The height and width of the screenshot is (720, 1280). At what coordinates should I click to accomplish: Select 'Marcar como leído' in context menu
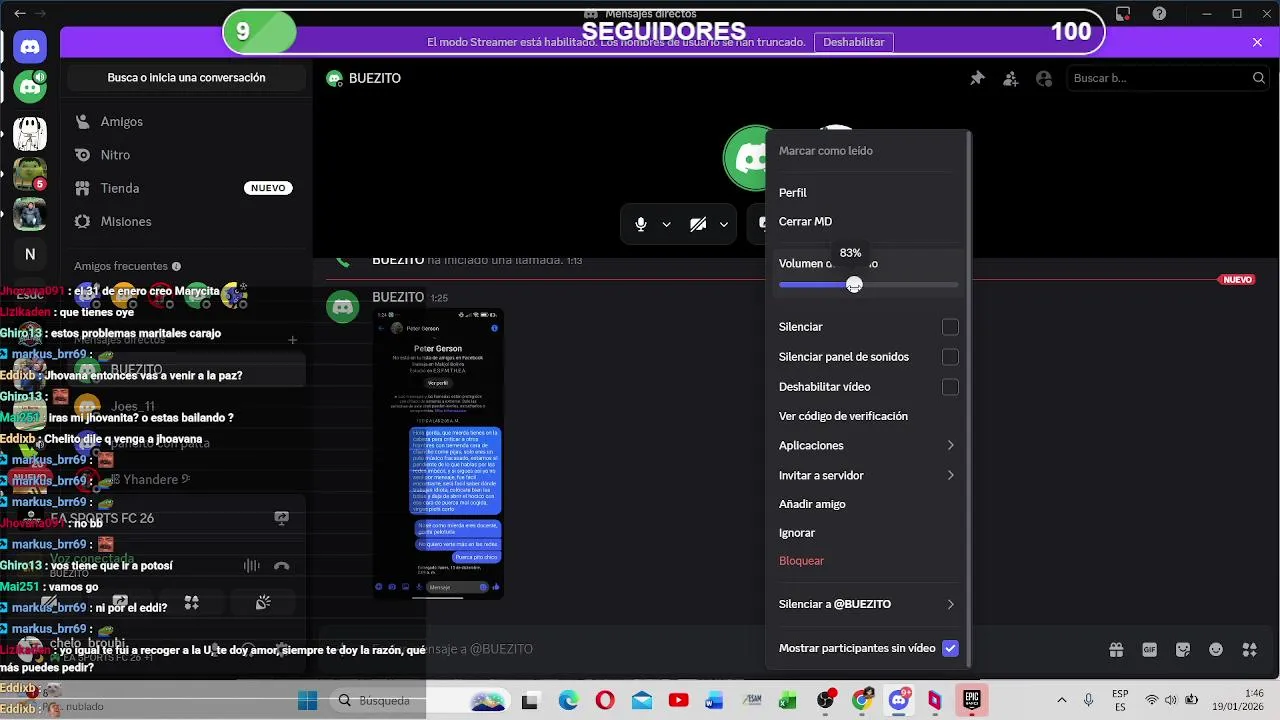click(826, 151)
